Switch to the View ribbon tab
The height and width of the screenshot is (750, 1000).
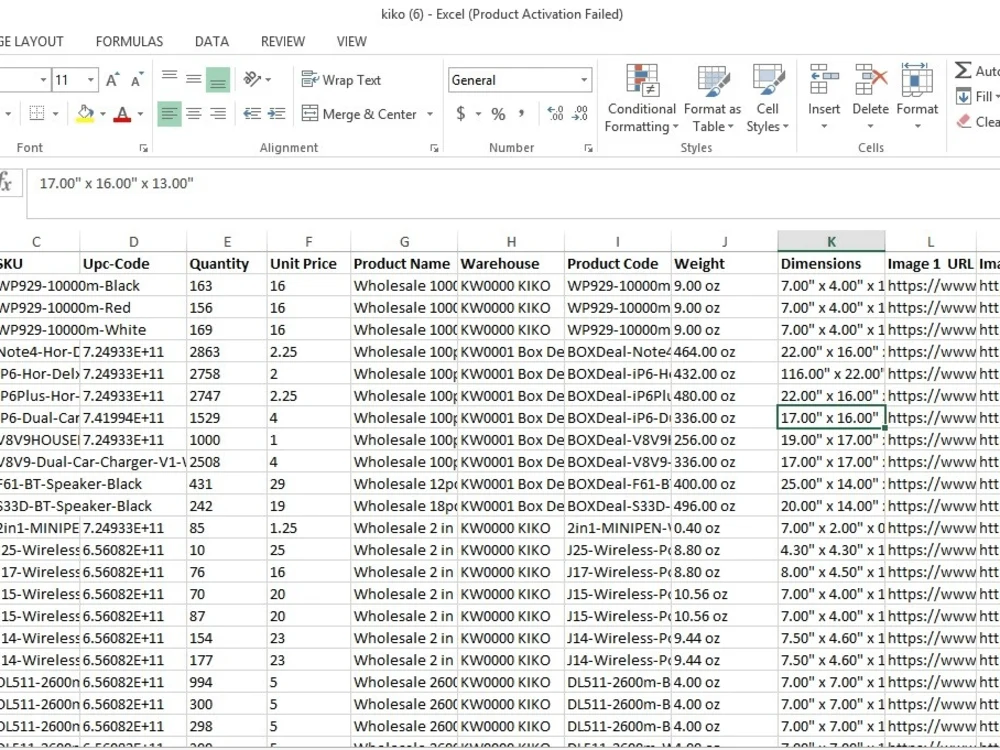pos(351,41)
